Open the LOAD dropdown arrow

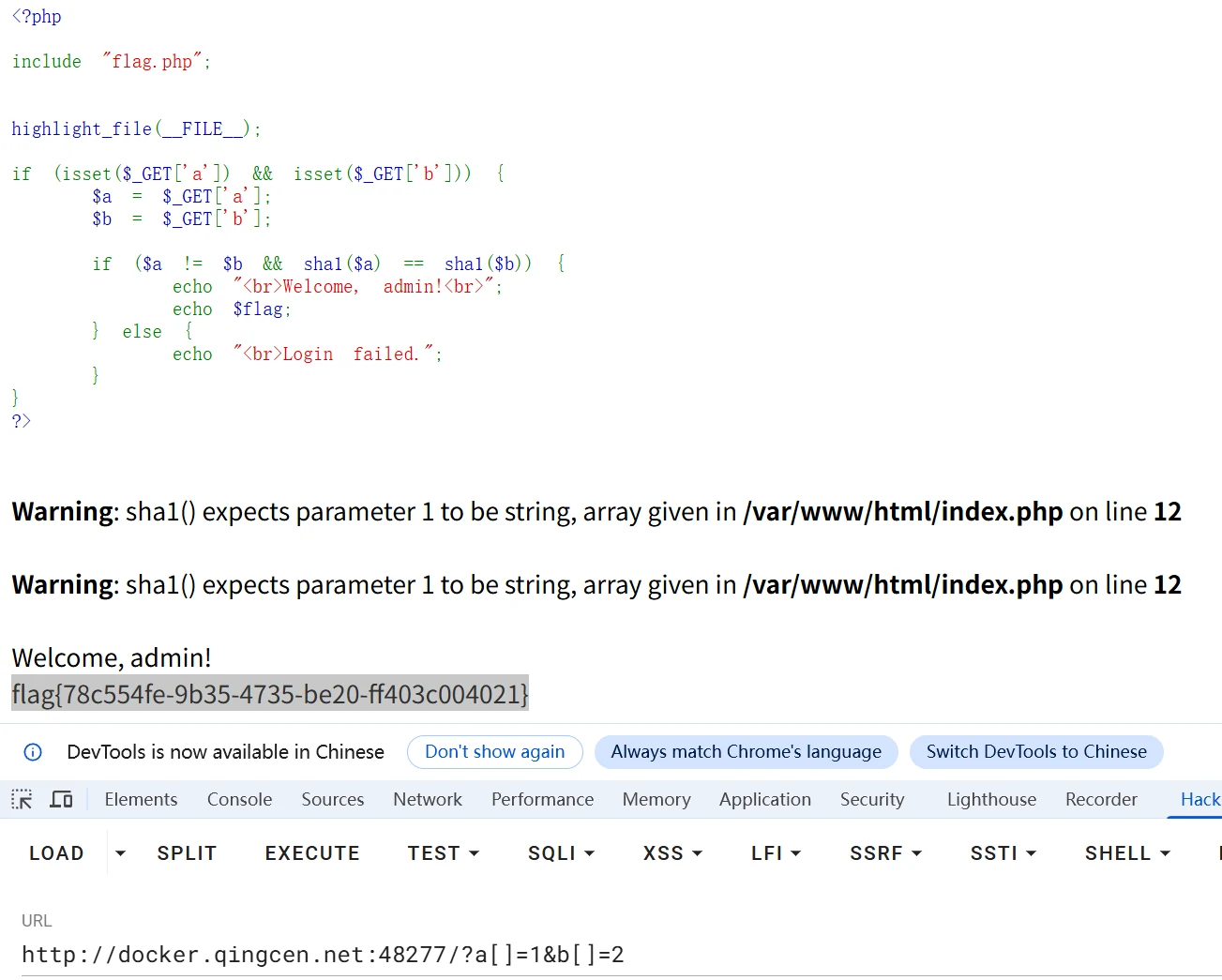[120, 853]
